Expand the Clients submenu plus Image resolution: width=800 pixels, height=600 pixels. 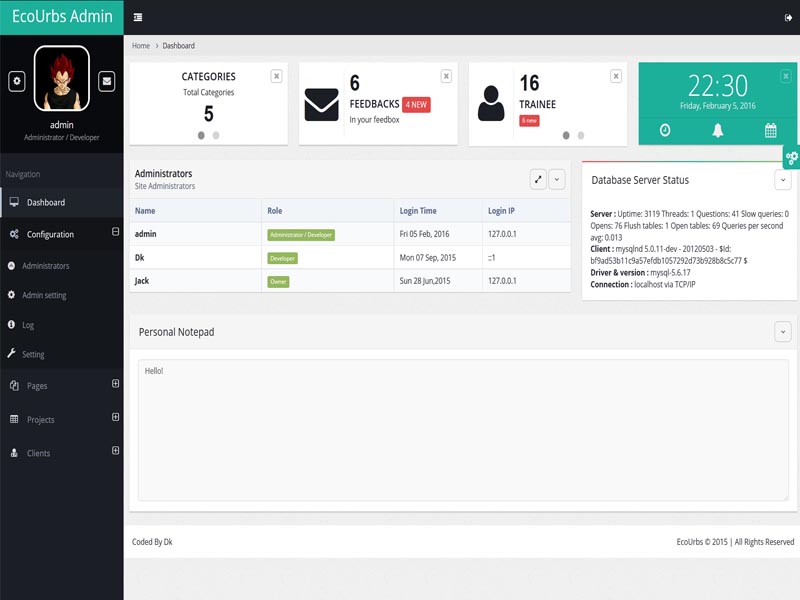pyautogui.click(x=115, y=451)
